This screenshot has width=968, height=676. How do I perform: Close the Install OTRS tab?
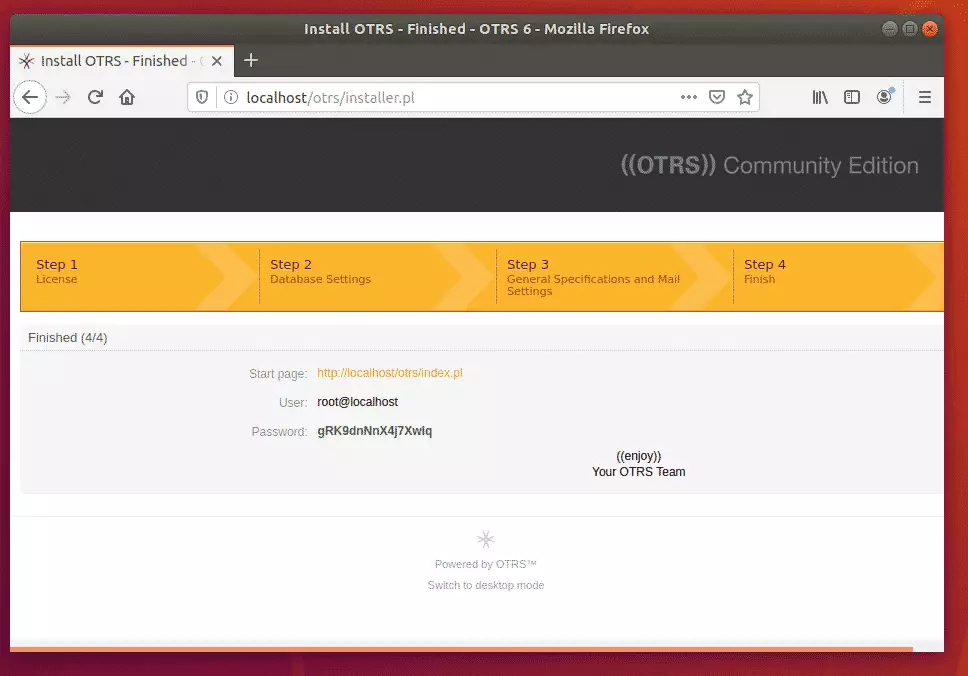[217, 61]
